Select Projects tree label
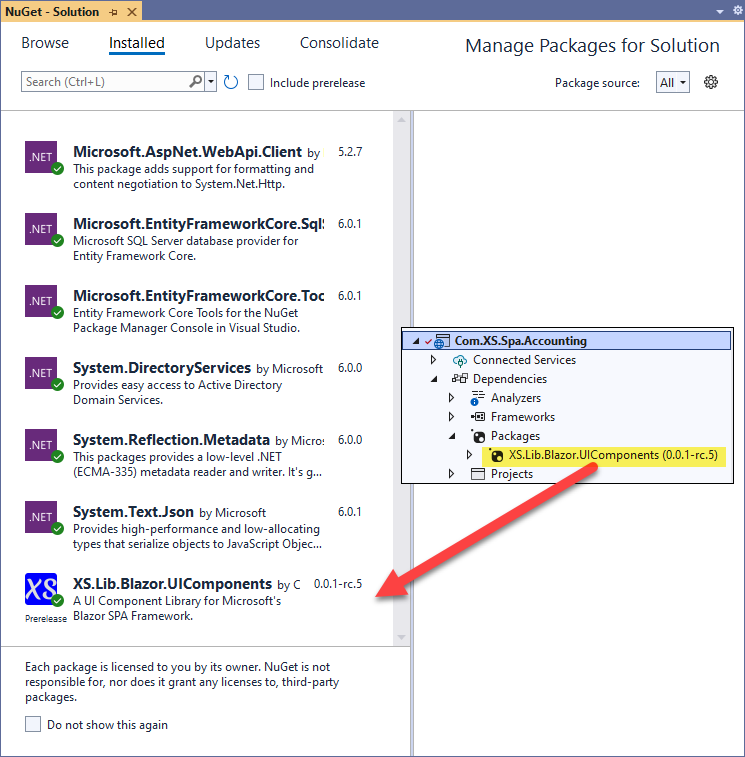This screenshot has width=745, height=757. tap(512, 474)
